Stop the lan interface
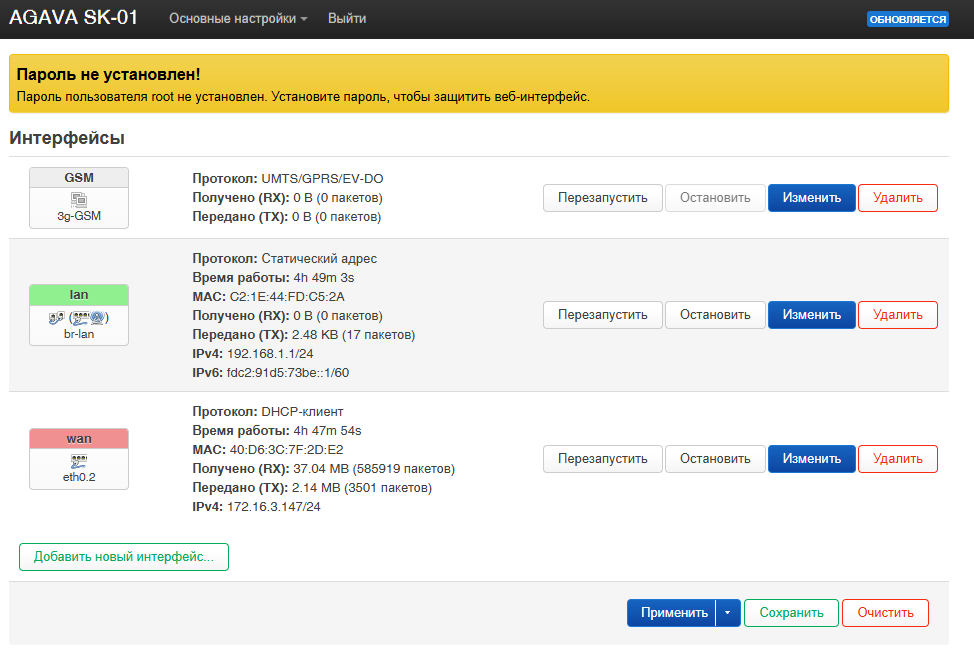This screenshot has width=974, height=657. (x=715, y=315)
